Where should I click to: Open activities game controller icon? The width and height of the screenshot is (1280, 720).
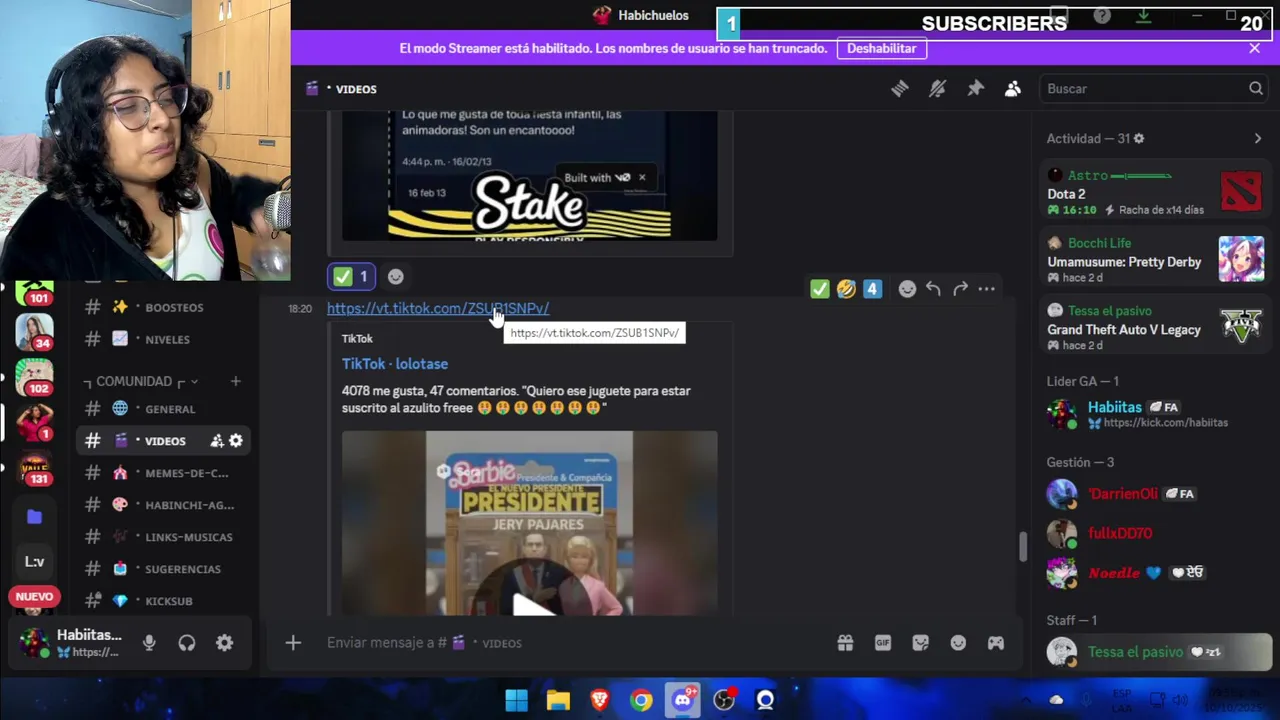996,643
